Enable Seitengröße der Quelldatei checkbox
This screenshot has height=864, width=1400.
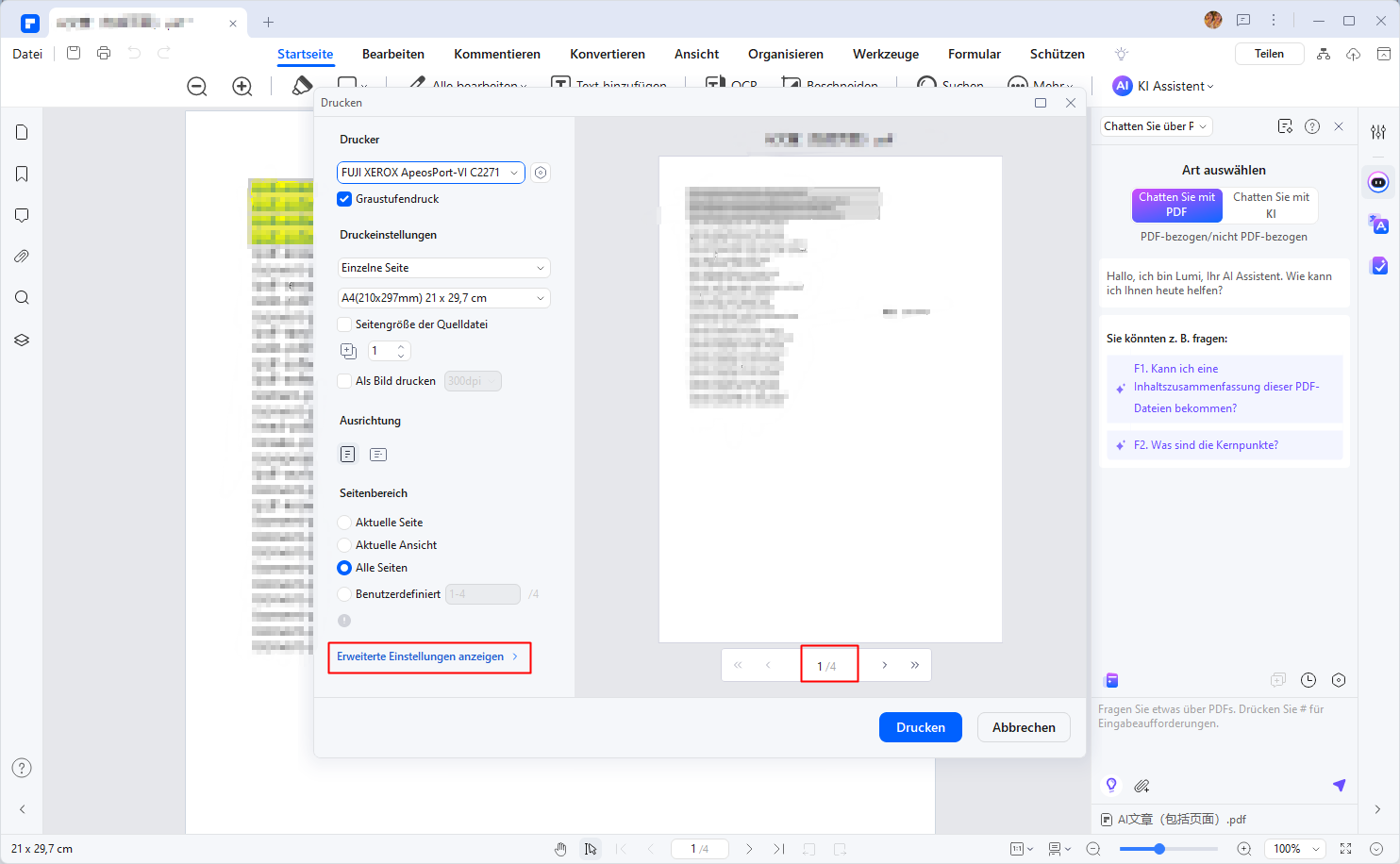tap(344, 324)
